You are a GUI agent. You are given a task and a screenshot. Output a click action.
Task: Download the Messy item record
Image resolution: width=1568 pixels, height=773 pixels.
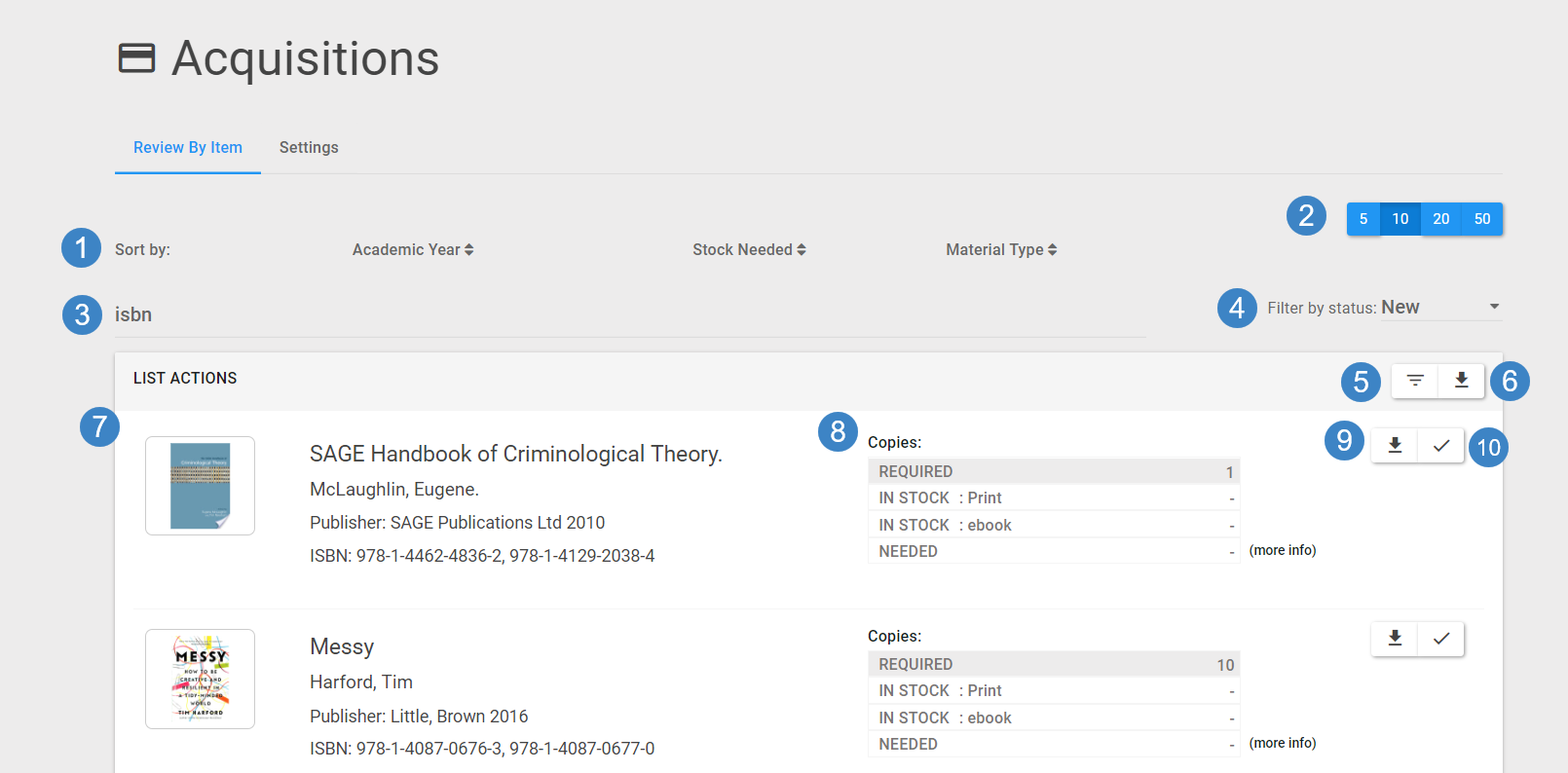pyautogui.click(x=1395, y=639)
